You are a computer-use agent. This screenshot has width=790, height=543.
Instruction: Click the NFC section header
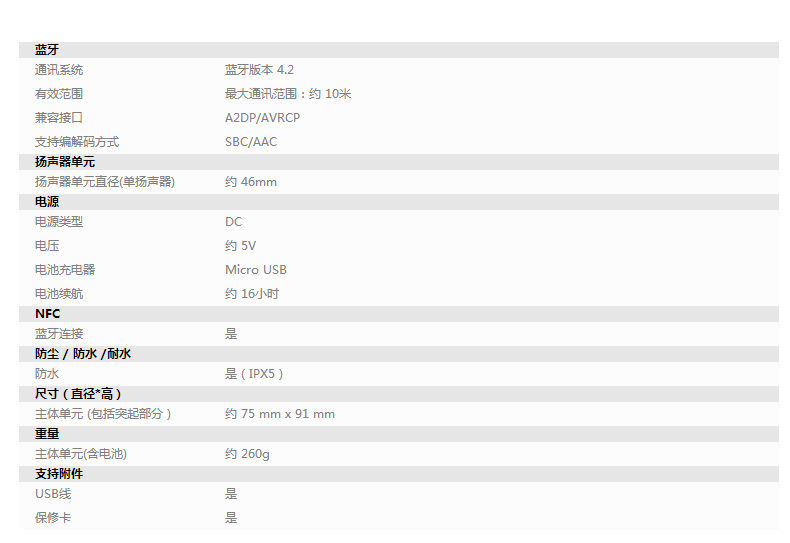(x=47, y=314)
